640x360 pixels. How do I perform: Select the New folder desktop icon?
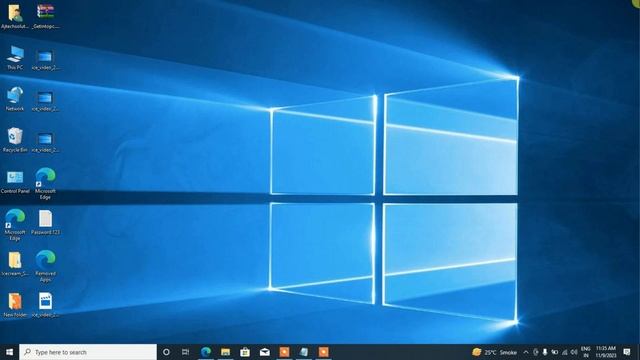click(15, 305)
